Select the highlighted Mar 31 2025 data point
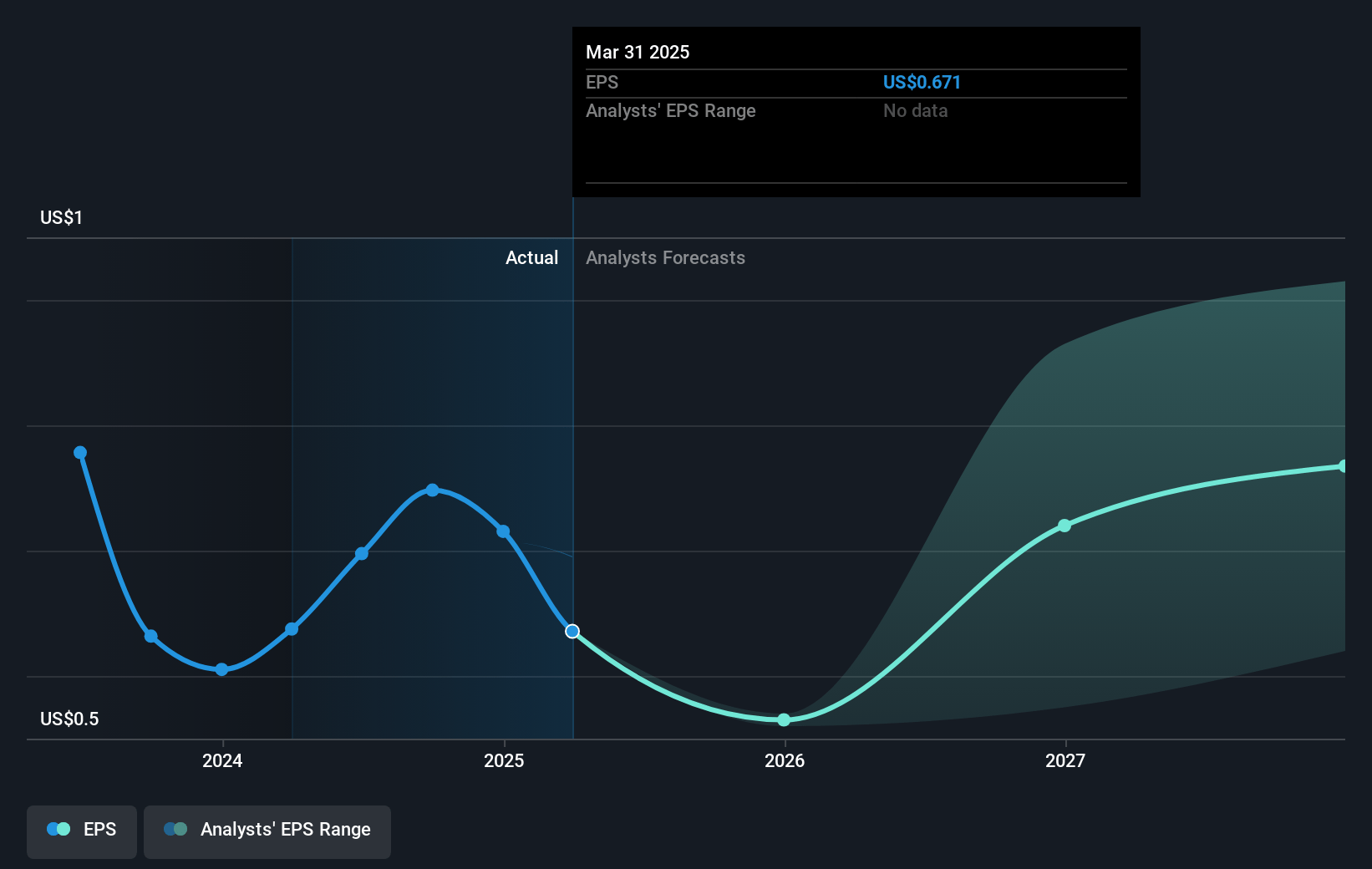 coord(572,631)
